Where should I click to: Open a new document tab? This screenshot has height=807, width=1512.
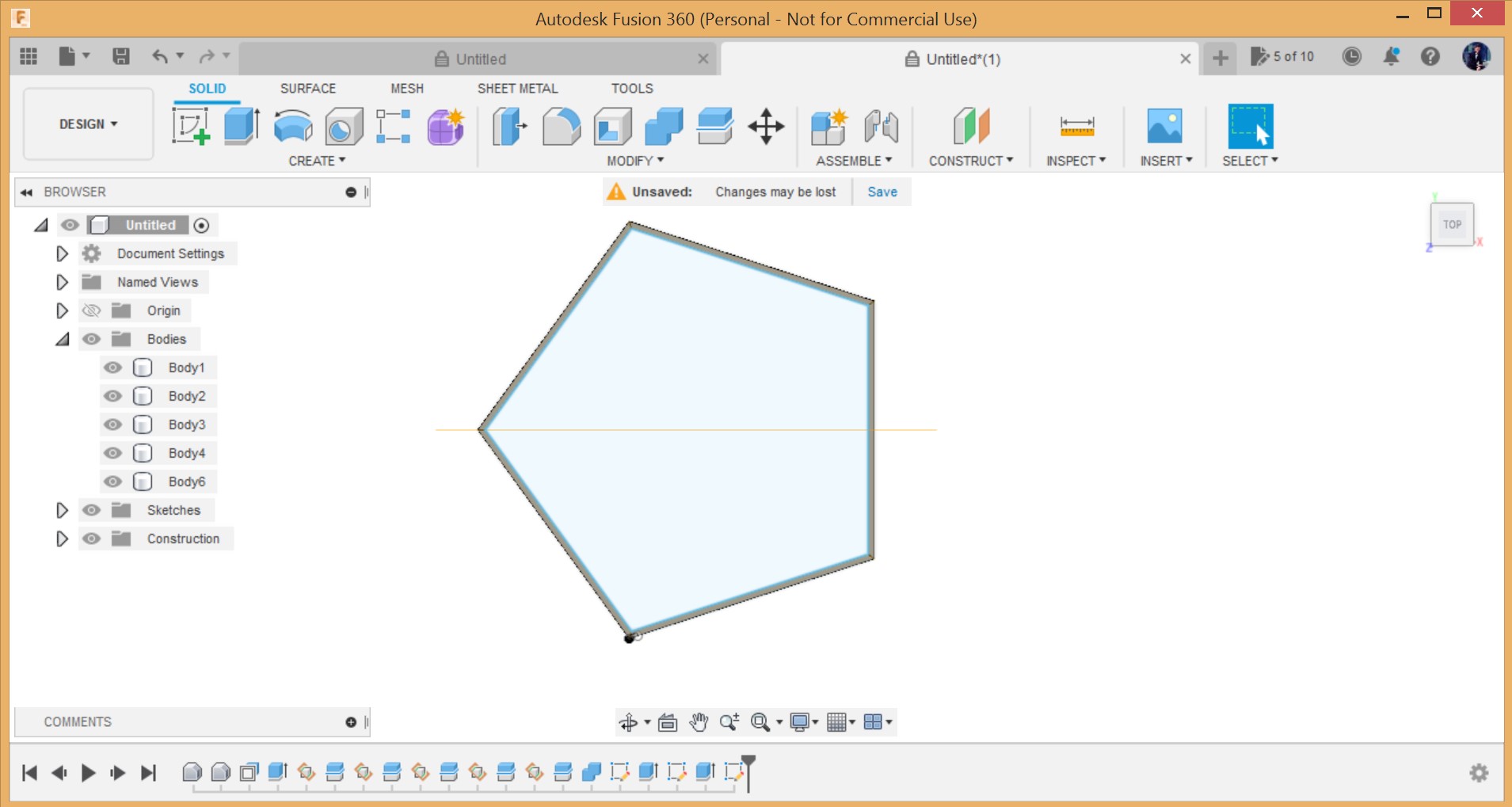tap(1220, 58)
